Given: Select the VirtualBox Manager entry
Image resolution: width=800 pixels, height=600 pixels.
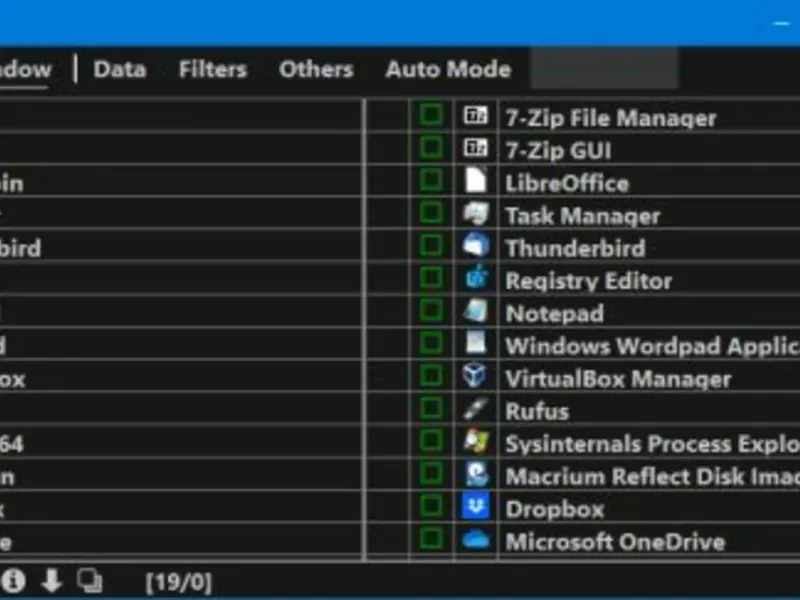Looking at the screenshot, I should point(618,379).
